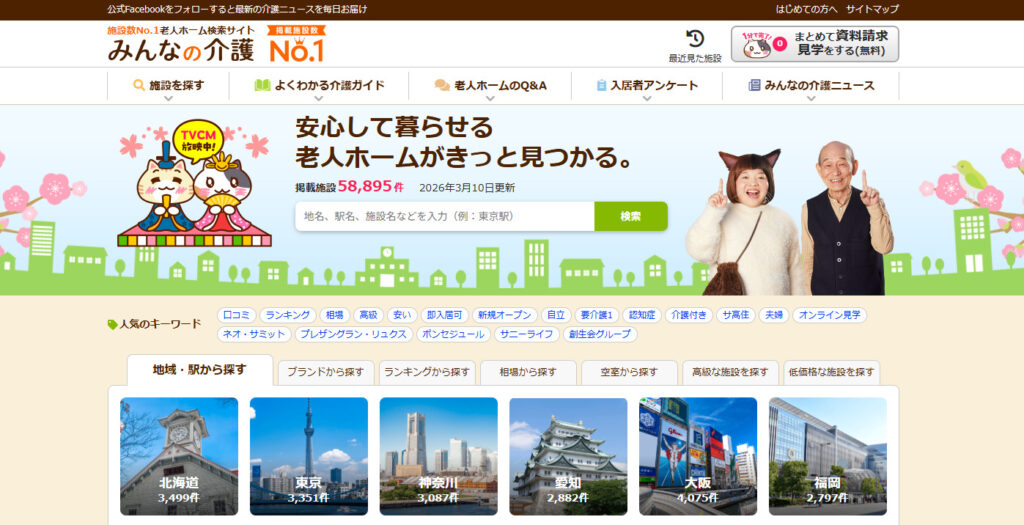Expand the 施設を探す navigation menu

pos(168,86)
